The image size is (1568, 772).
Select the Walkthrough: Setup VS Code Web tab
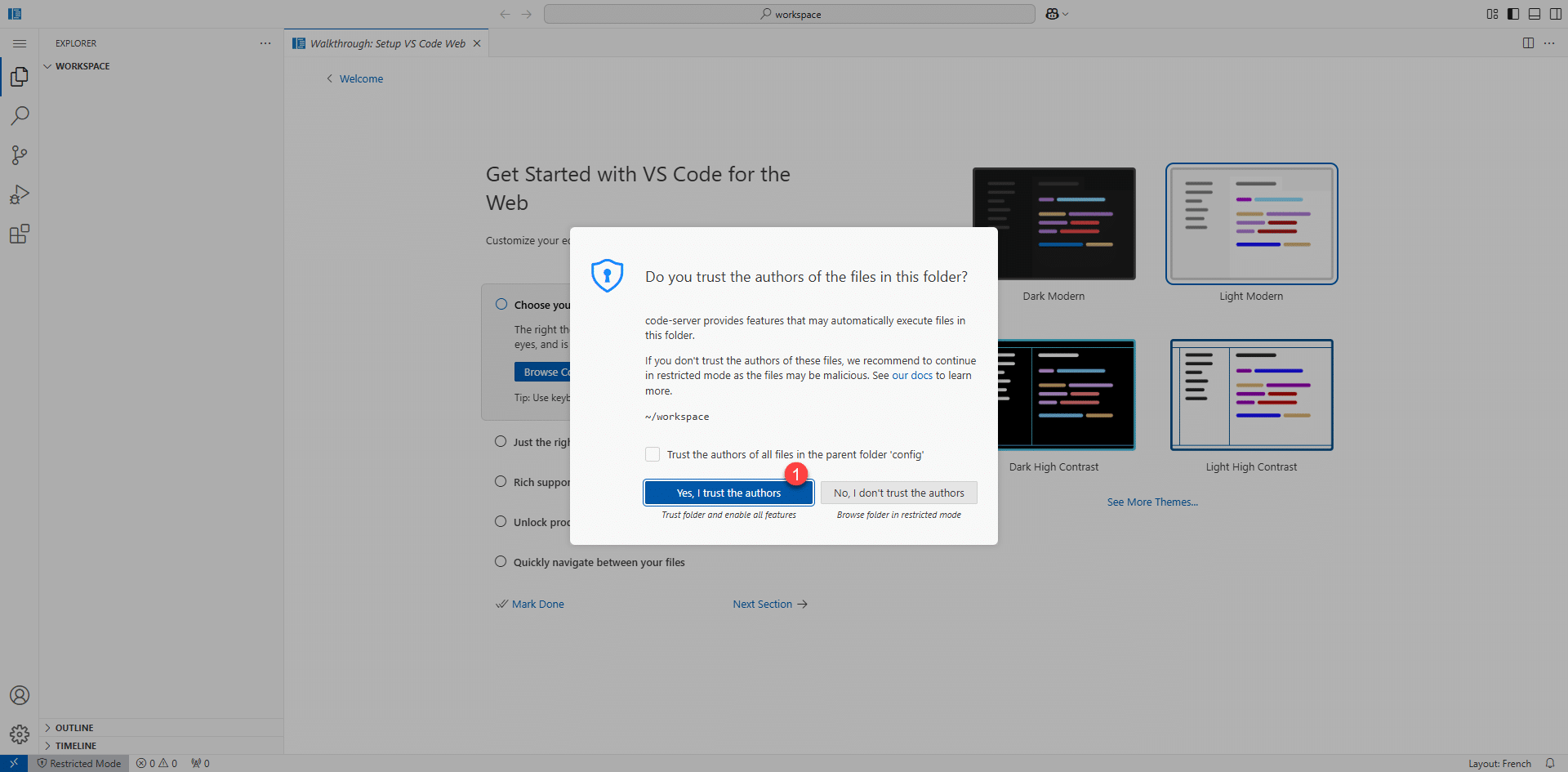387,43
